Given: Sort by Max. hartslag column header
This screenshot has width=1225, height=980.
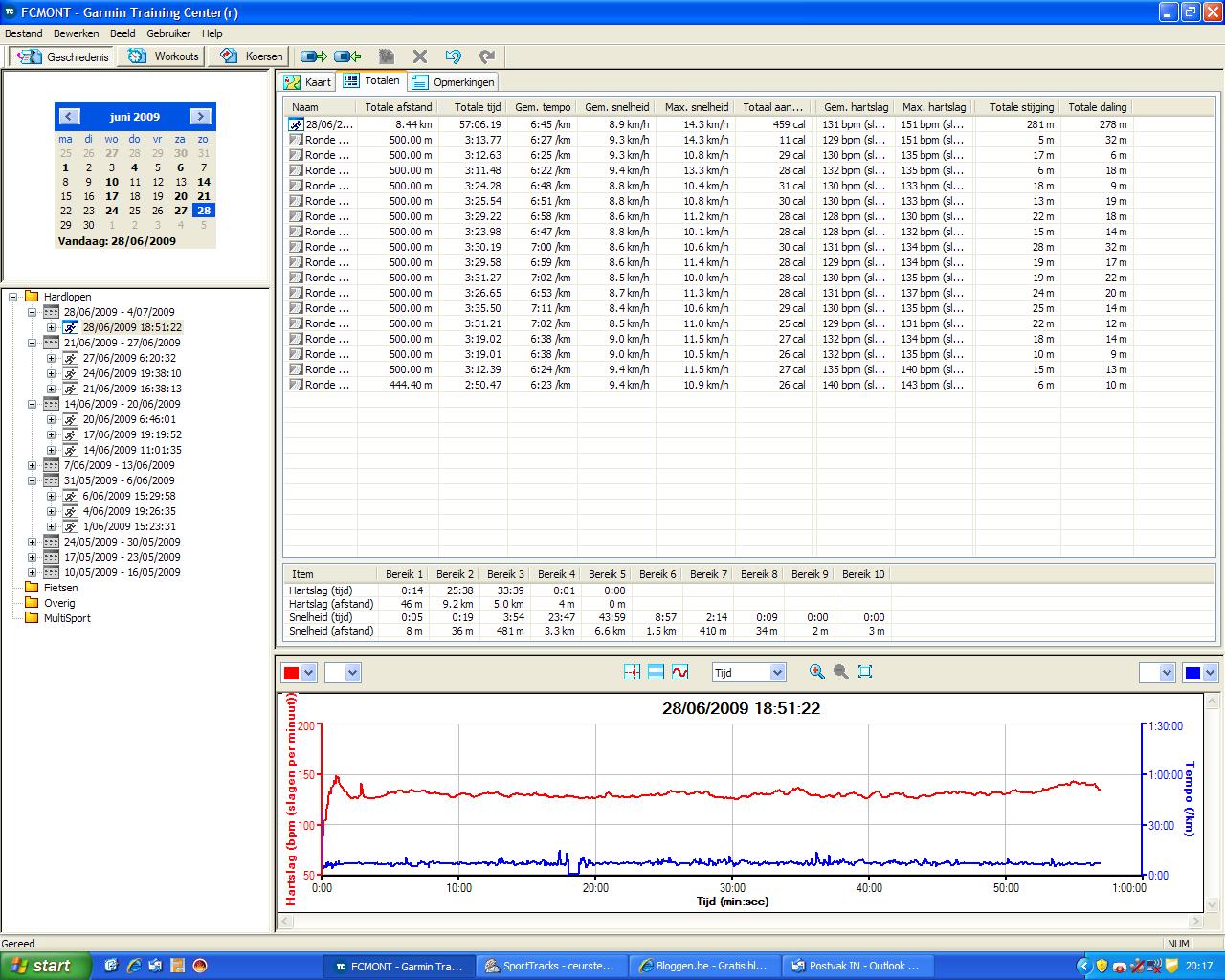Looking at the screenshot, I should coord(934,107).
